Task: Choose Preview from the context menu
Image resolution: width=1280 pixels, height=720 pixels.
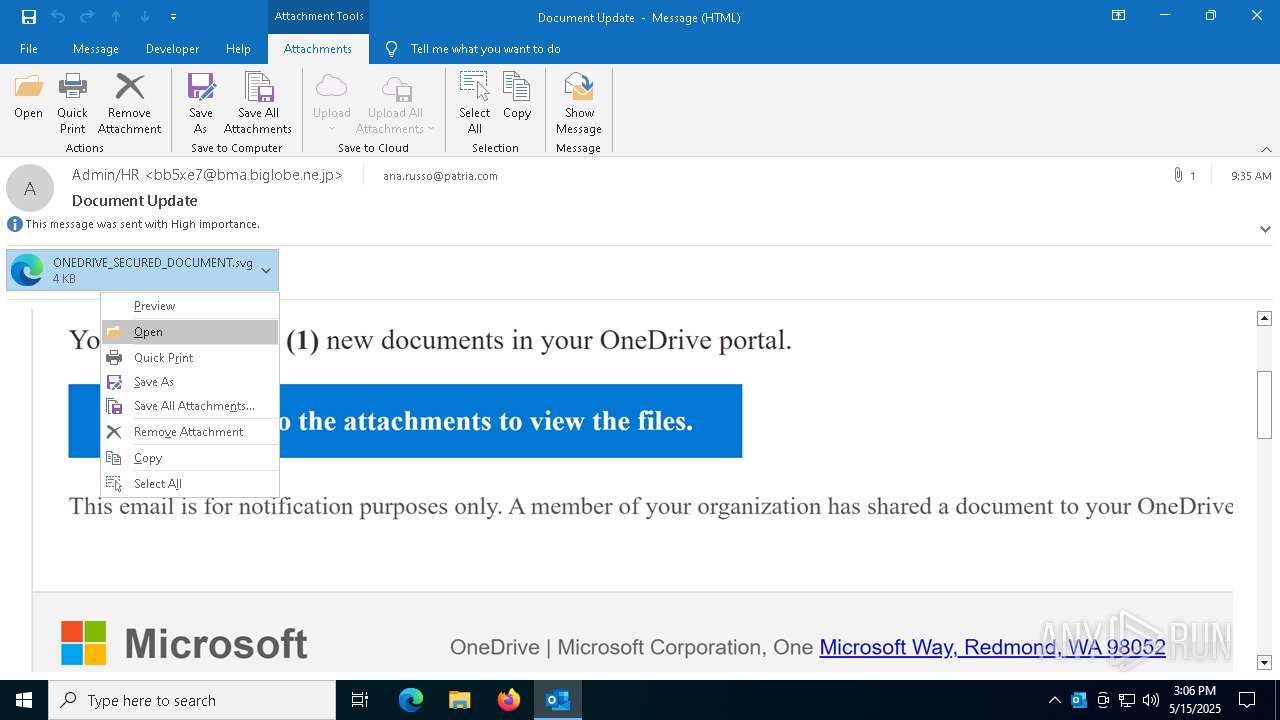Action: coord(190,306)
